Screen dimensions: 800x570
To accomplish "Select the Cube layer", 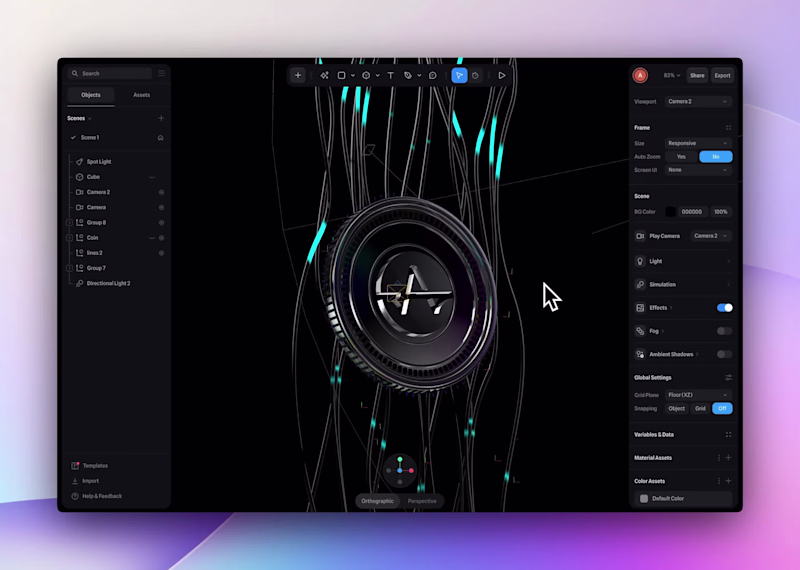I will coord(93,177).
